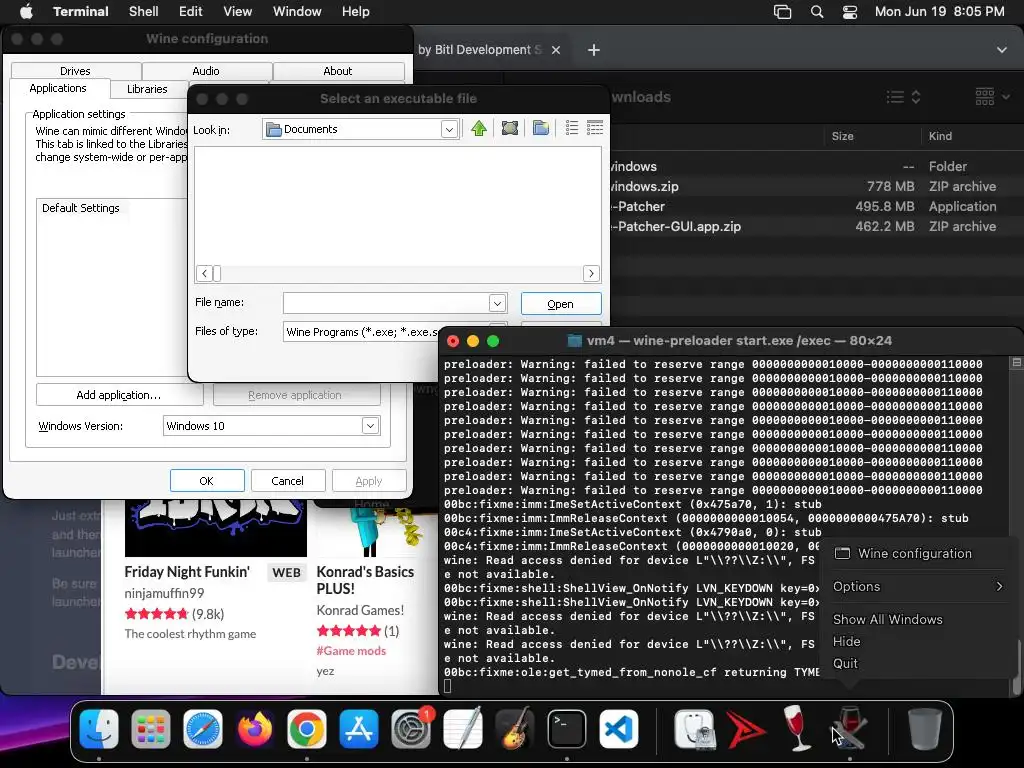
Task: Click Cancel in Wine configuration
Action: coord(287,481)
